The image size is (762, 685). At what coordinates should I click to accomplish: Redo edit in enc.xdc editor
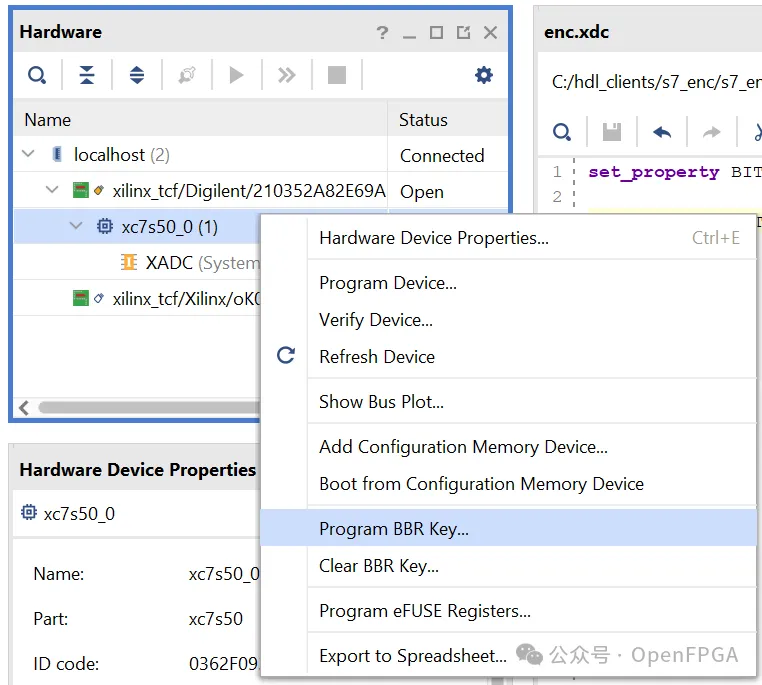pyautogui.click(x=712, y=132)
